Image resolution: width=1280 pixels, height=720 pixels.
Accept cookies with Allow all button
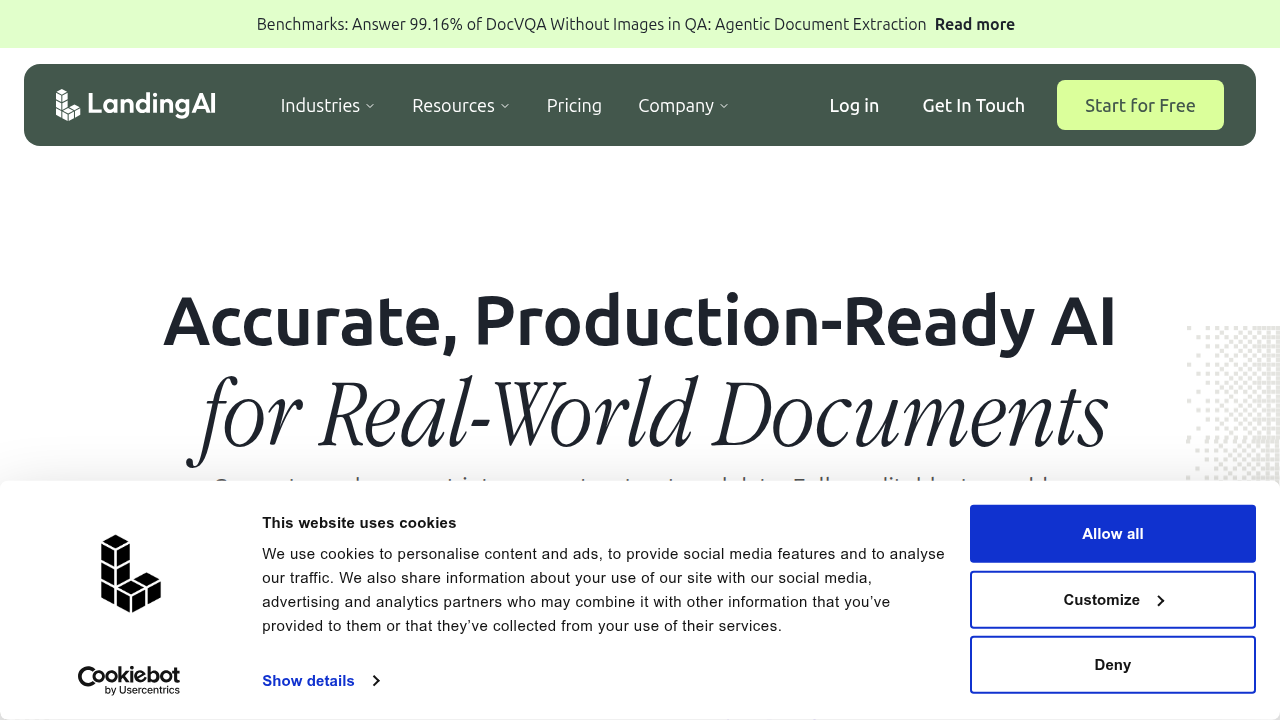(x=1113, y=534)
